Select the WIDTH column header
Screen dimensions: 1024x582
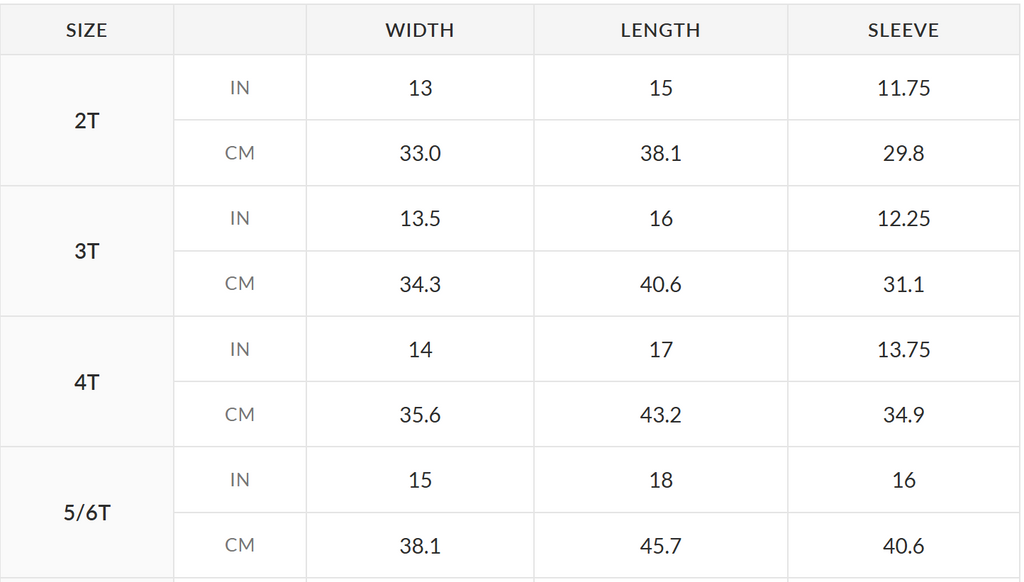click(x=420, y=30)
